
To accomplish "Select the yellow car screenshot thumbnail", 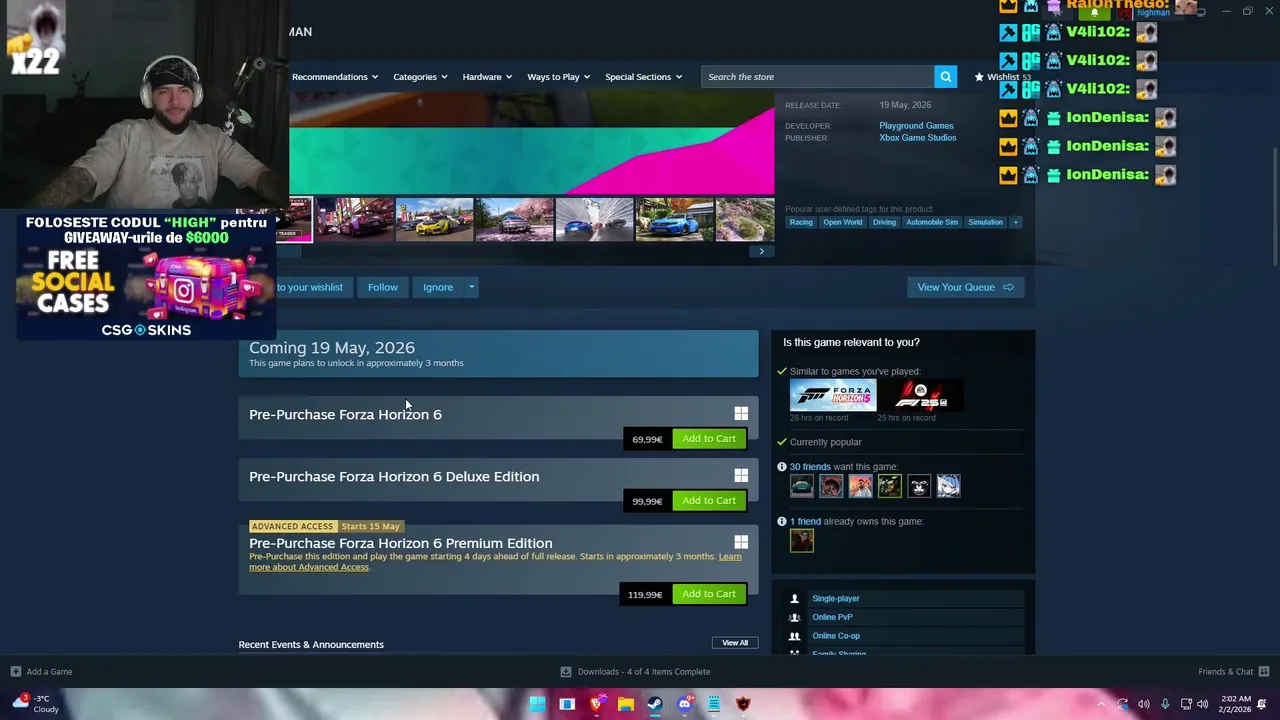I will tap(434, 220).
